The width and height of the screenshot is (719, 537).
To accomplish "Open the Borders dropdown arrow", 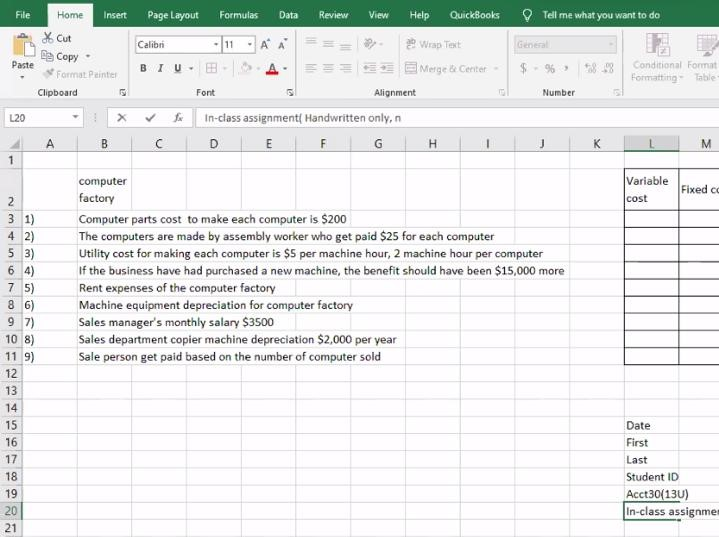I will click(x=225, y=69).
